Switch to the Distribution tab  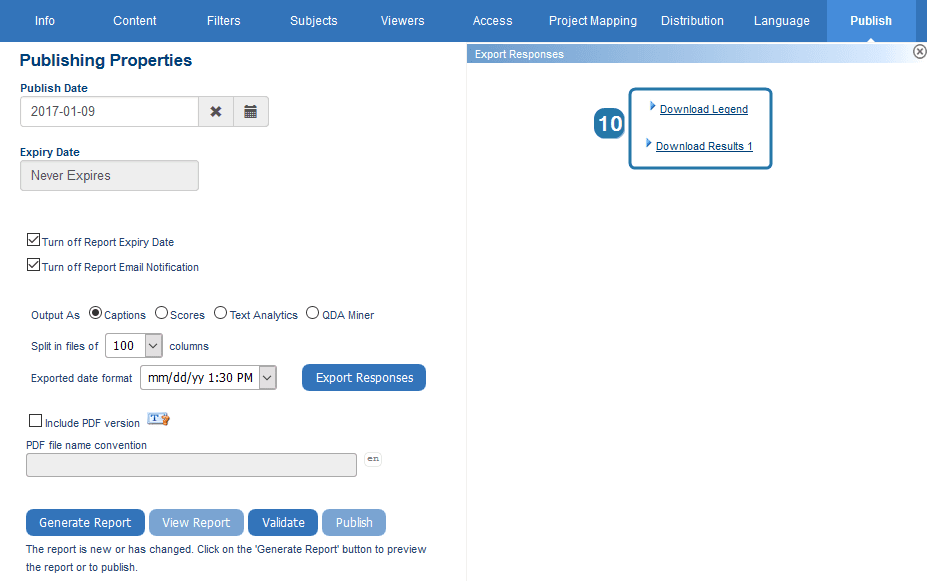coord(691,20)
